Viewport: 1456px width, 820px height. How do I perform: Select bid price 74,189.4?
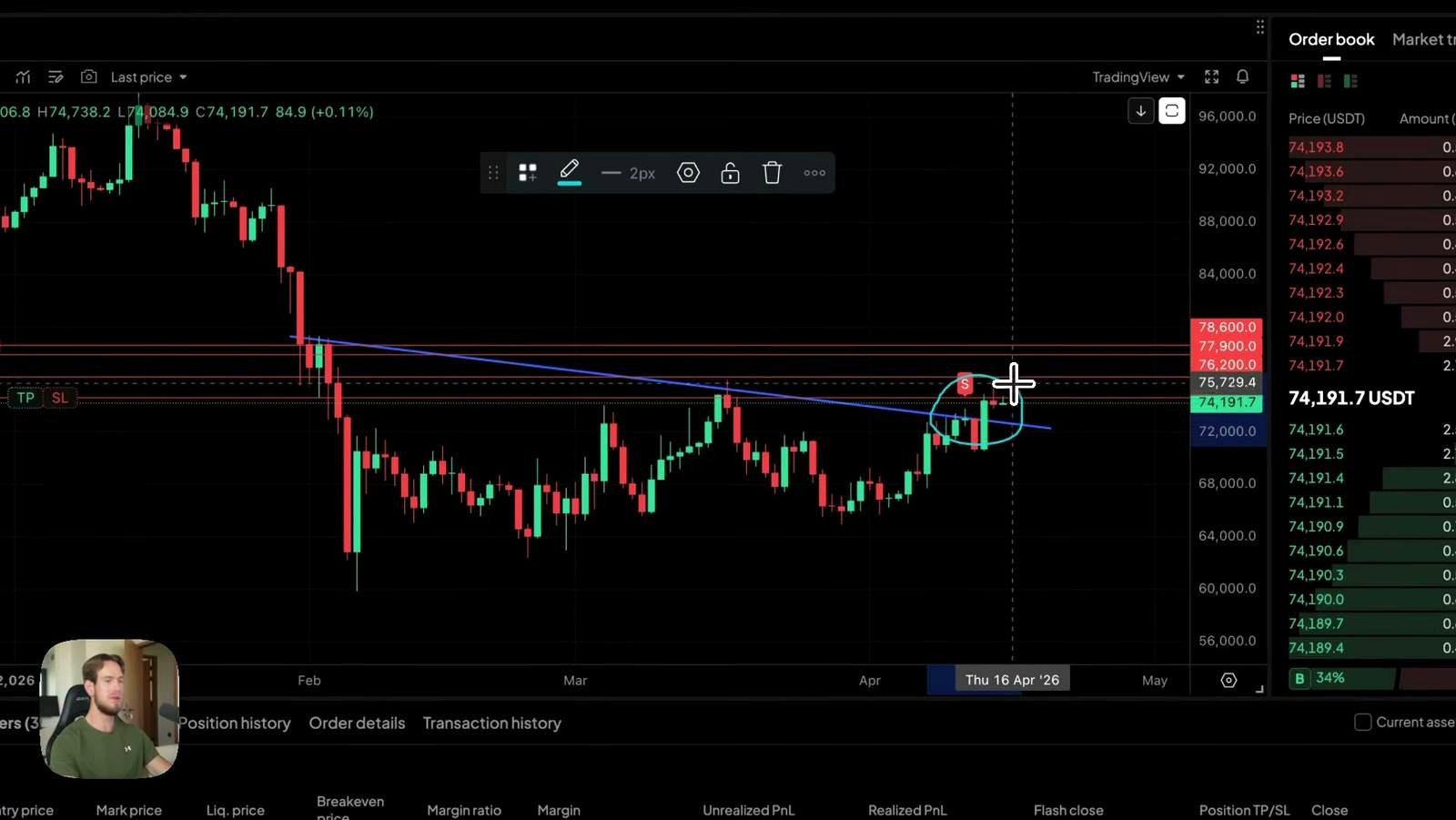tap(1316, 648)
